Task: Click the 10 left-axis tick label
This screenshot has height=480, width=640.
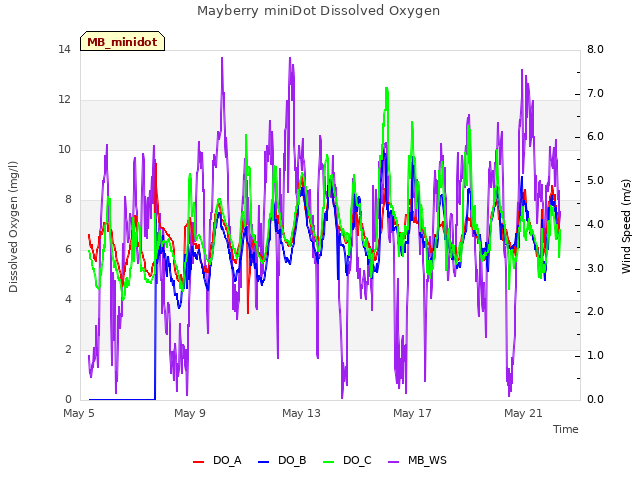Action: [64, 149]
